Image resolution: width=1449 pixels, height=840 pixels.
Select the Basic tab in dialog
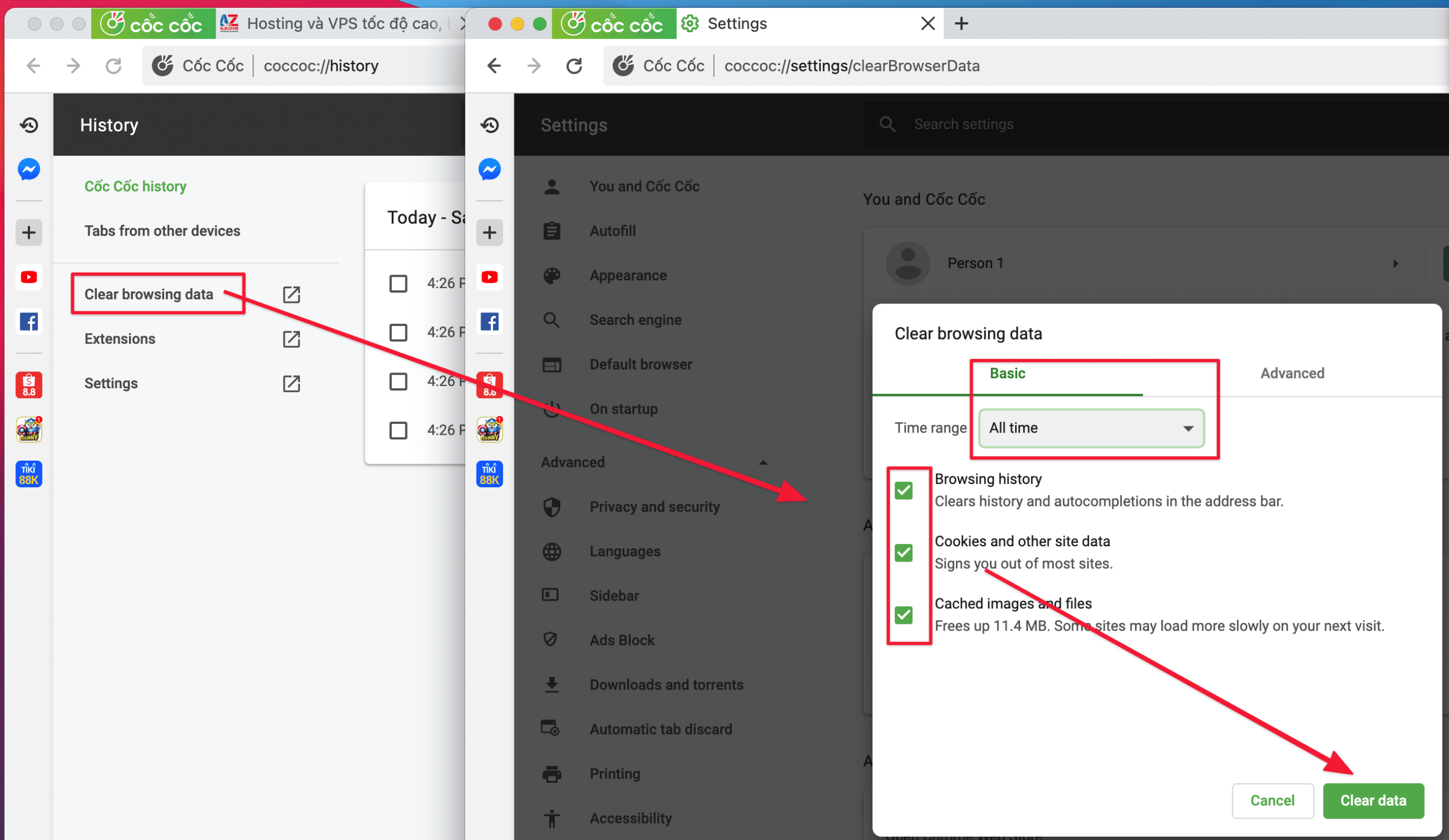pyautogui.click(x=1007, y=374)
